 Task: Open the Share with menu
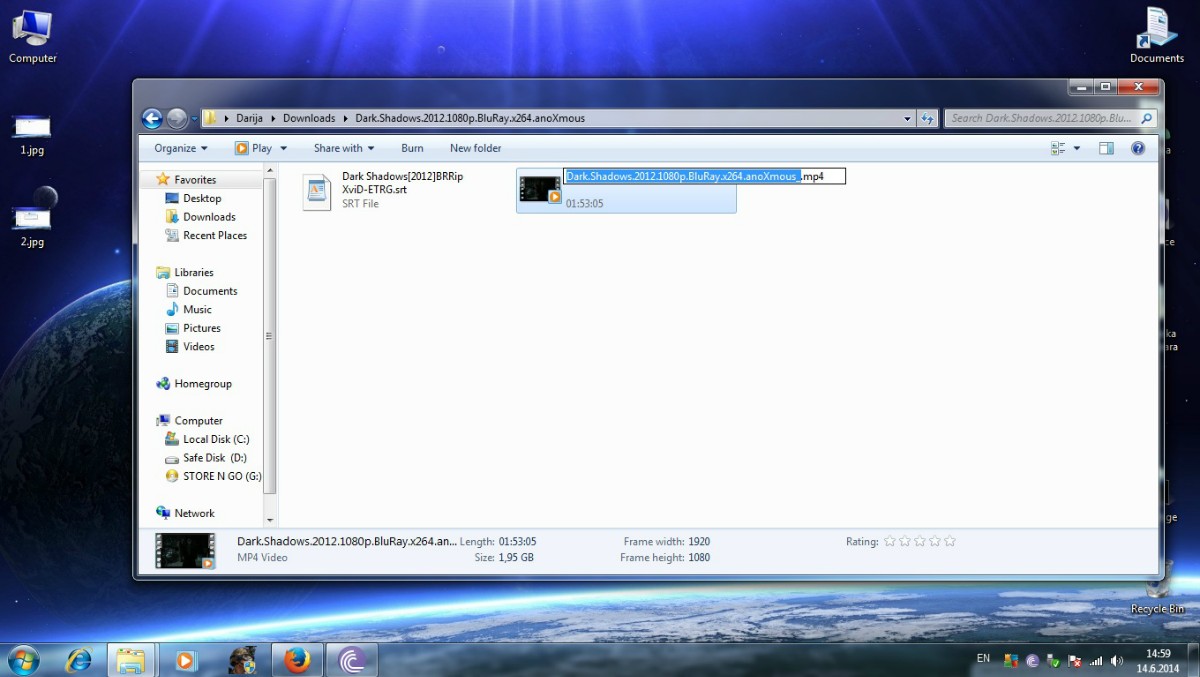[344, 148]
